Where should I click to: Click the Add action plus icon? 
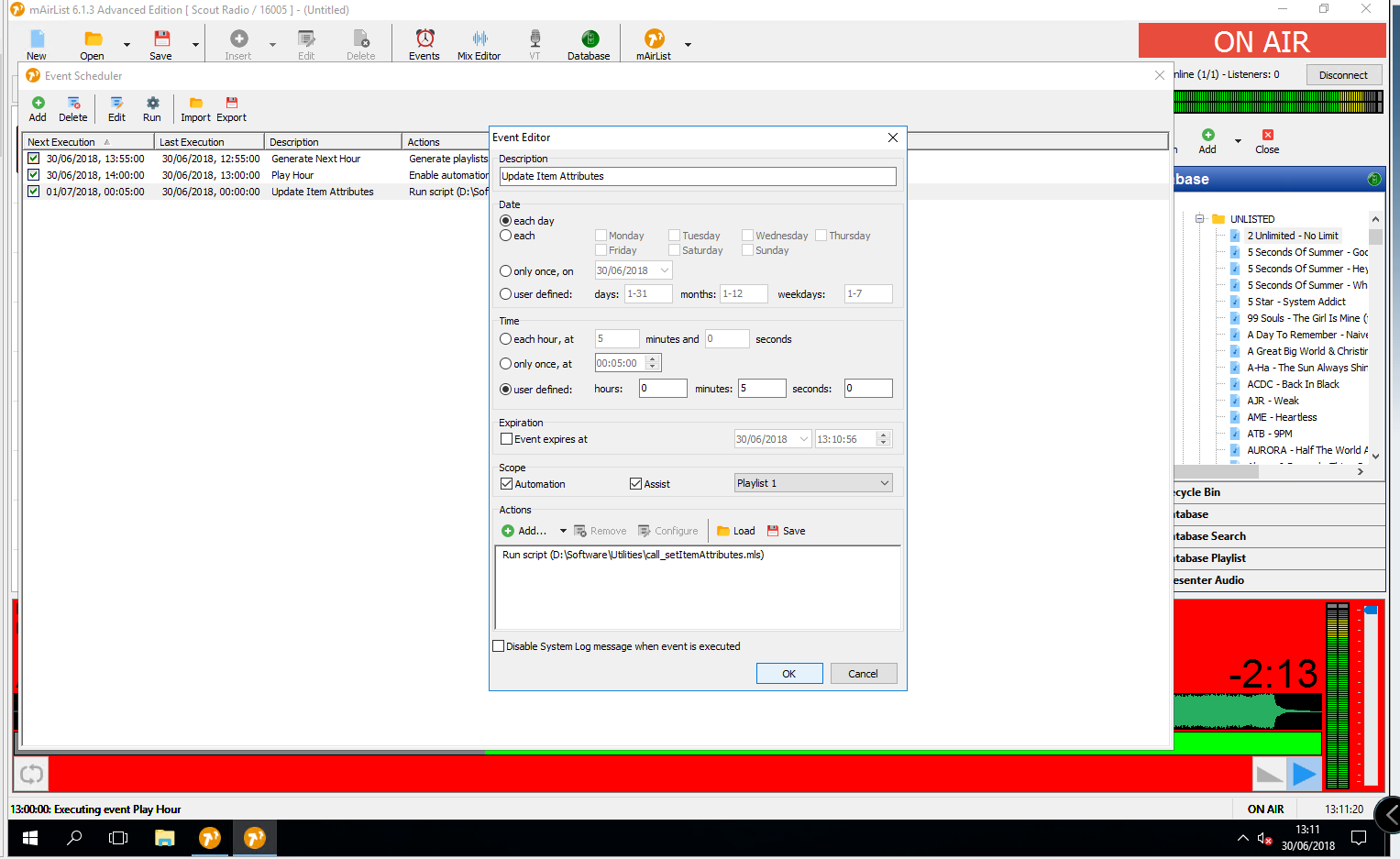(508, 531)
